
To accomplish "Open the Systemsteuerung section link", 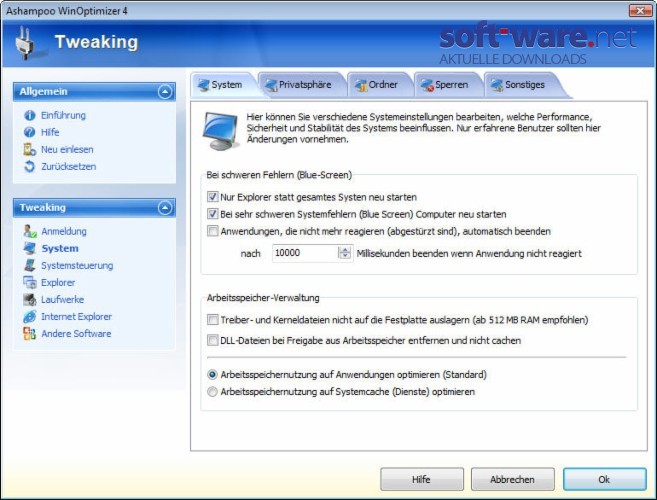I will (x=77, y=265).
